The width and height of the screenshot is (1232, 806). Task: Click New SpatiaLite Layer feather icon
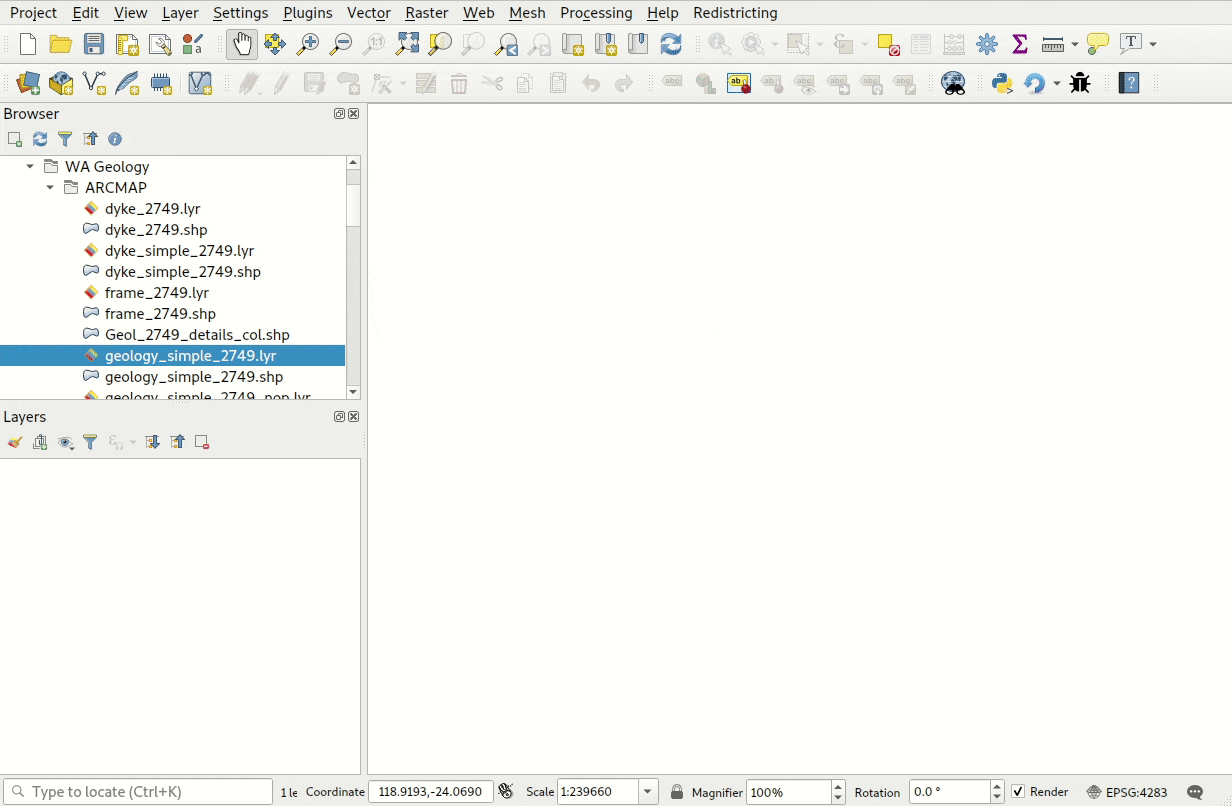(x=127, y=83)
